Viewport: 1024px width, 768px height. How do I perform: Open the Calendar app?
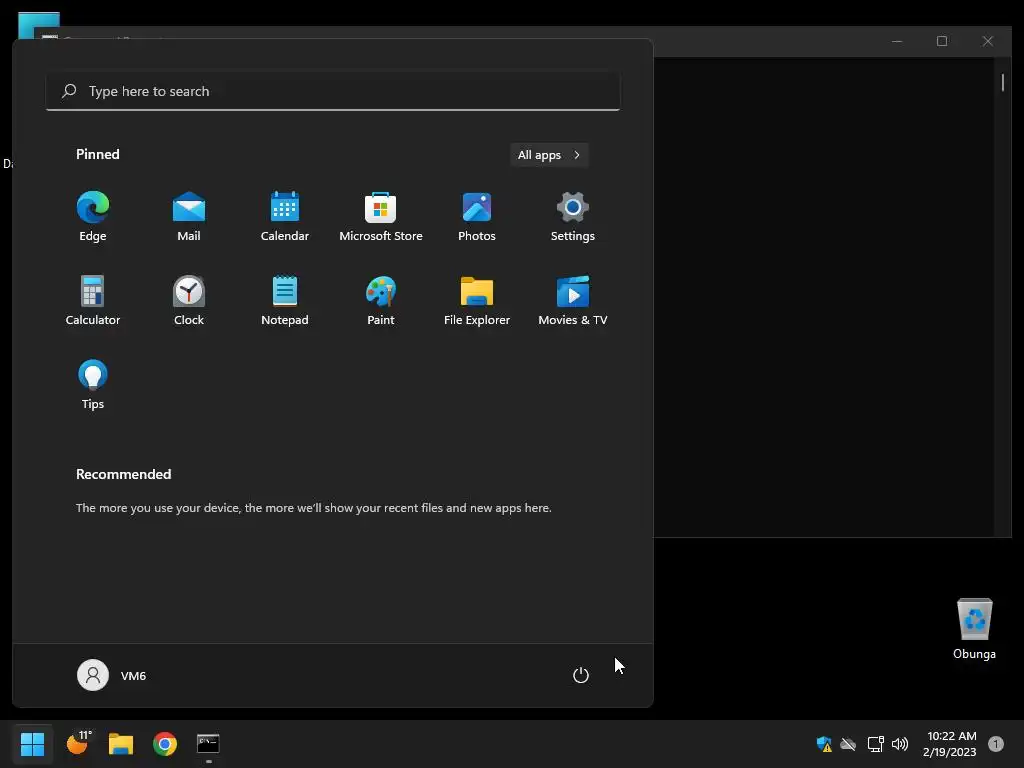coord(285,217)
